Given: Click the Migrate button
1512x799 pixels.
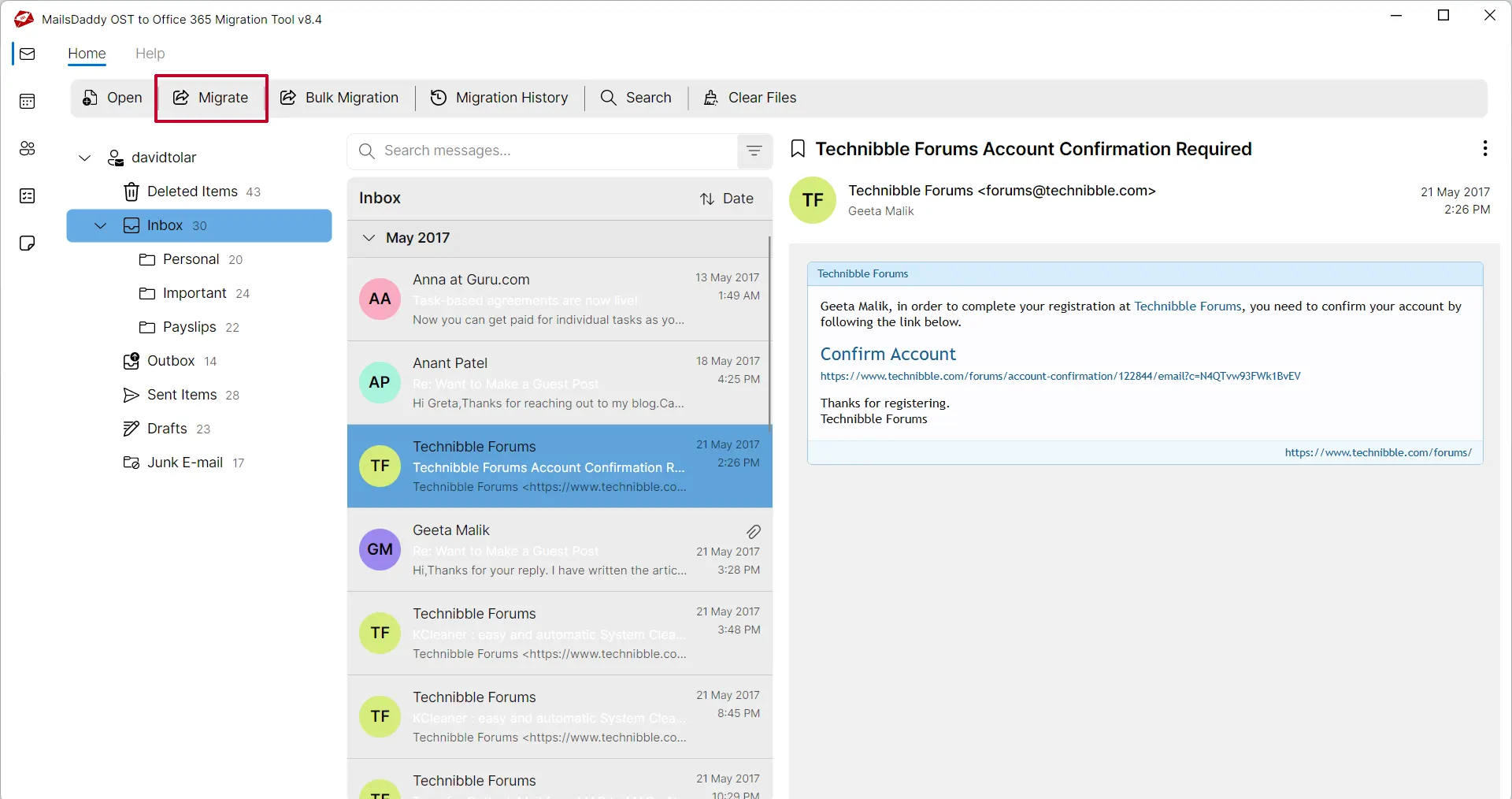Looking at the screenshot, I should 211,98.
